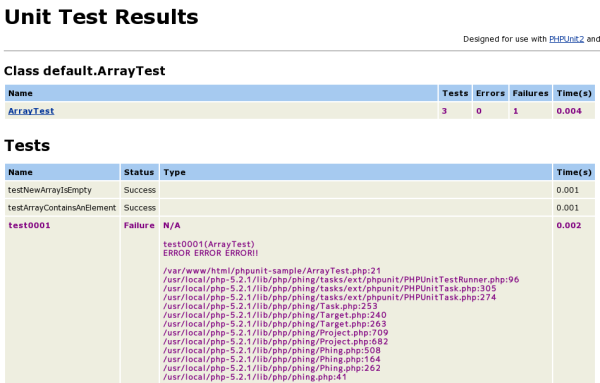
Task: Select the 0.002 time of test0001
Action: click(x=569, y=225)
